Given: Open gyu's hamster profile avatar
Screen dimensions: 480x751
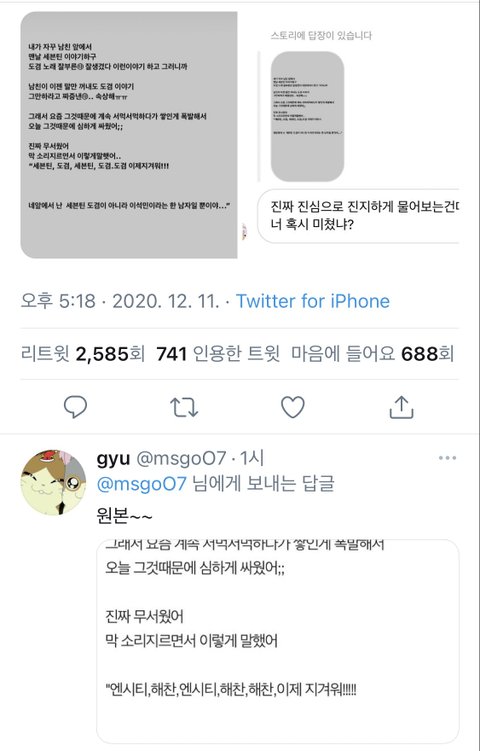Looking at the screenshot, I should tap(53, 482).
